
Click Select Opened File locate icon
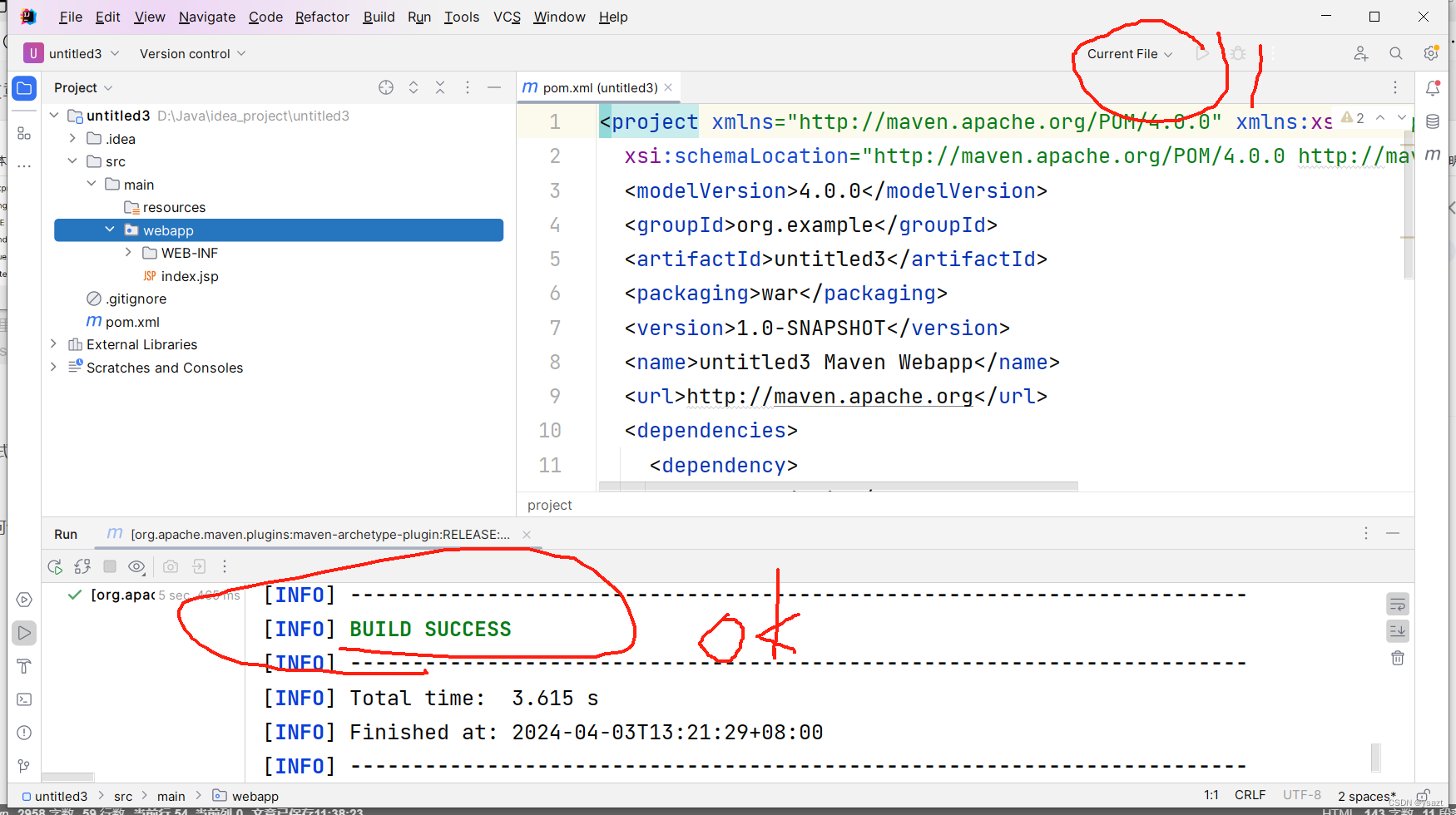[386, 87]
